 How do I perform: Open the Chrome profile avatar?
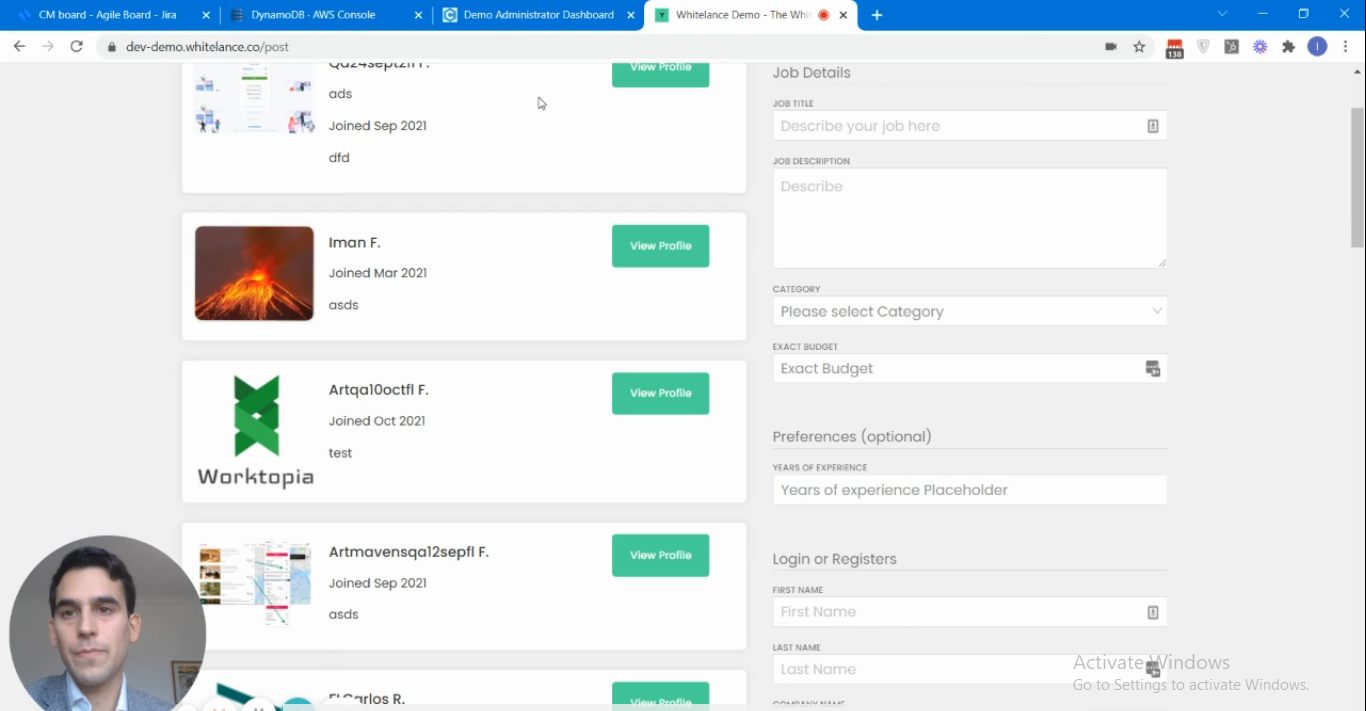coord(1317,47)
